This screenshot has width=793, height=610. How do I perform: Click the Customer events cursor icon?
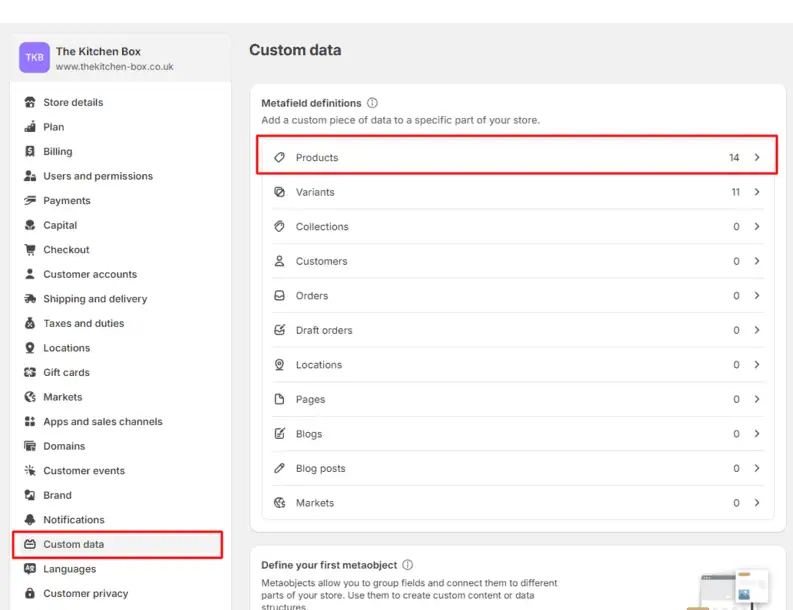(x=30, y=470)
